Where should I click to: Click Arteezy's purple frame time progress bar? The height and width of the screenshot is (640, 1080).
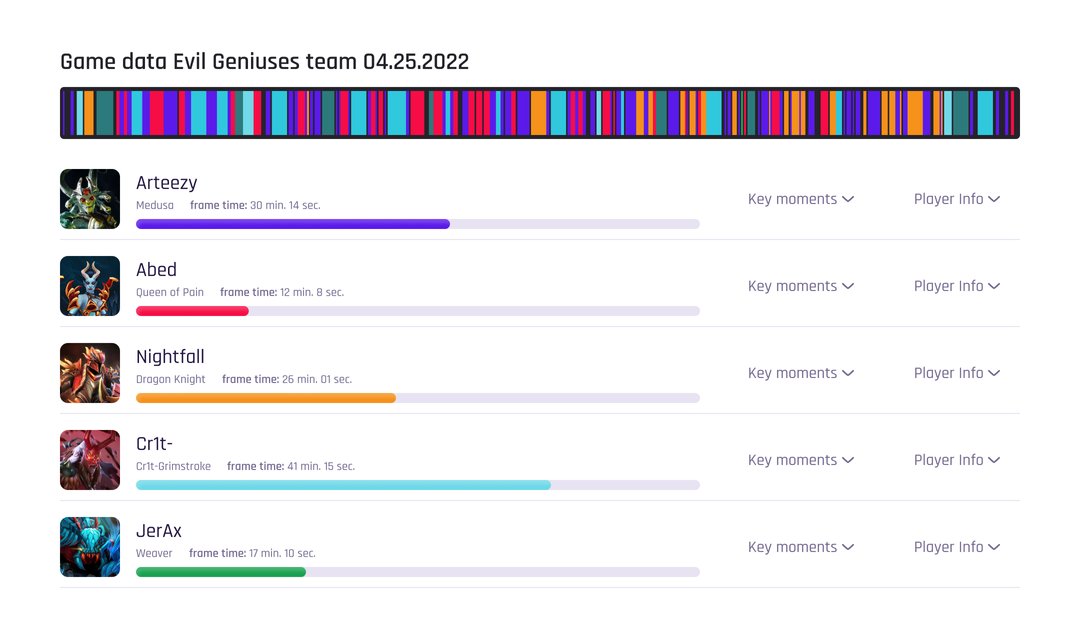[x=417, y=224]
